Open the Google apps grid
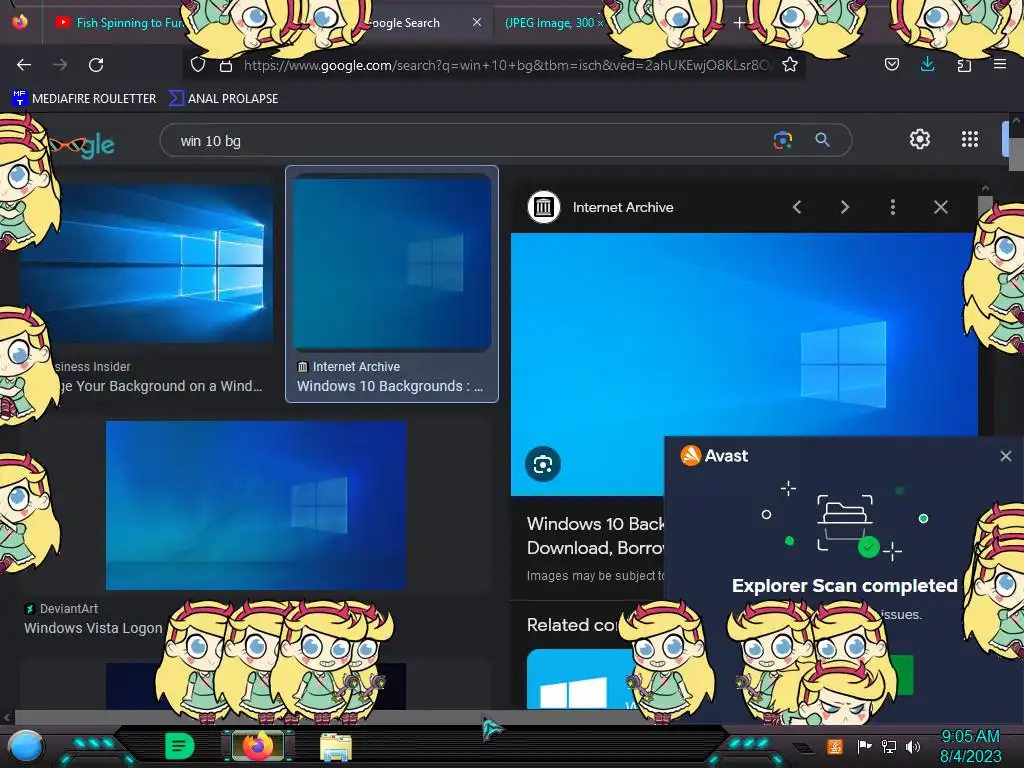1024x768 pixels. coord(970,139)
